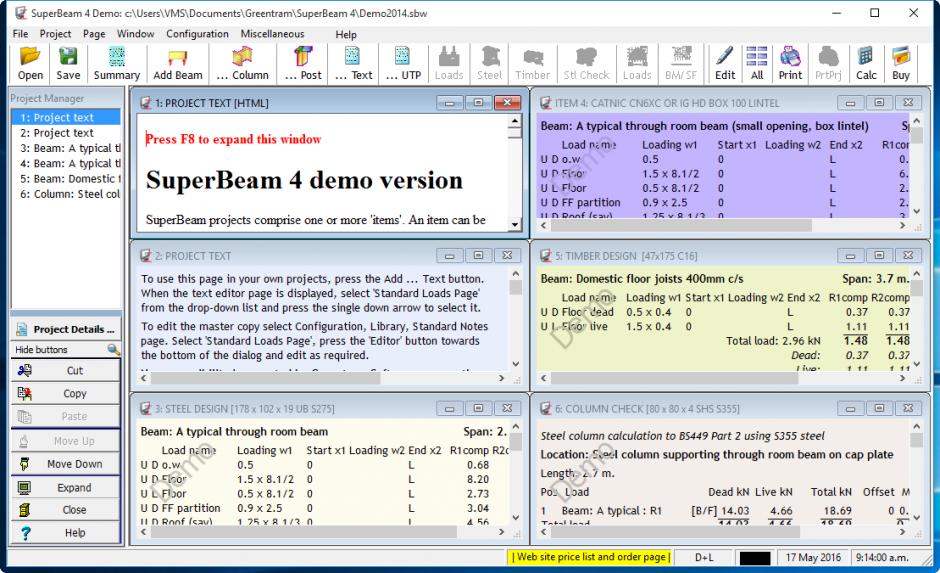
Task: Open the Help menu in menu bar
Action: (346, 35)
